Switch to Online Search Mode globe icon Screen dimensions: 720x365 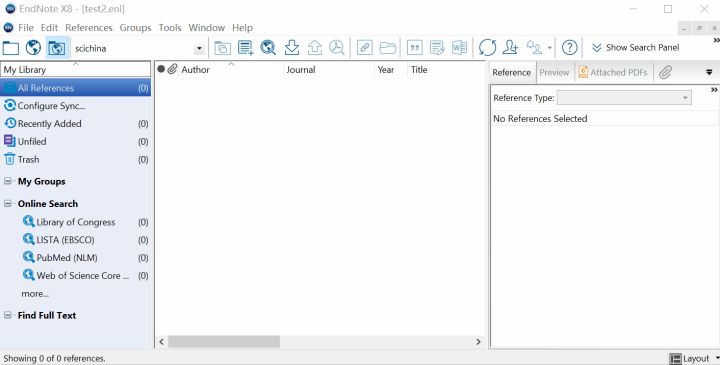pyautogui.click(x=33, y=48)
